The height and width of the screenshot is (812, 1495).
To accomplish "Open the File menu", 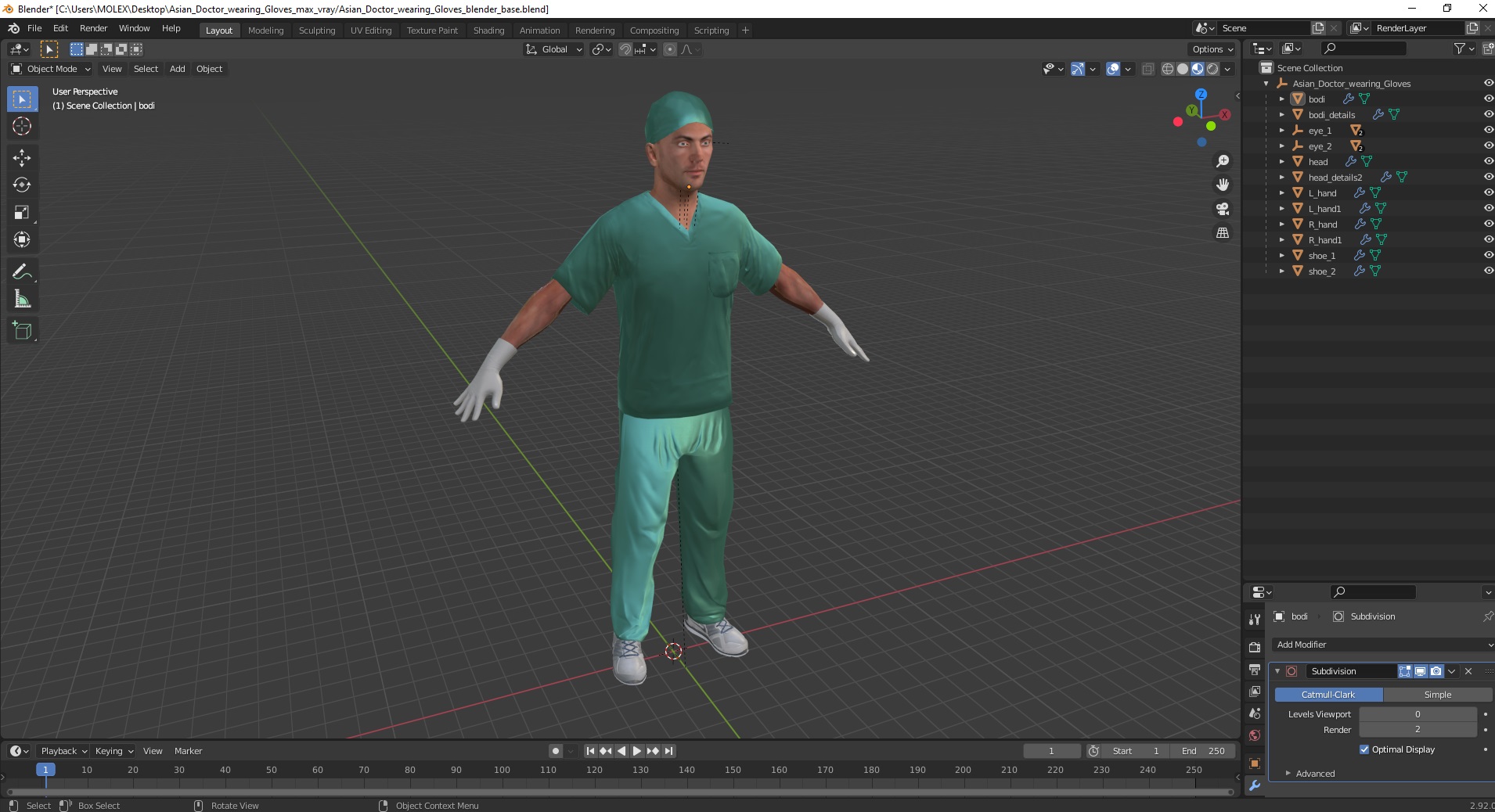I will click(34, 28).
